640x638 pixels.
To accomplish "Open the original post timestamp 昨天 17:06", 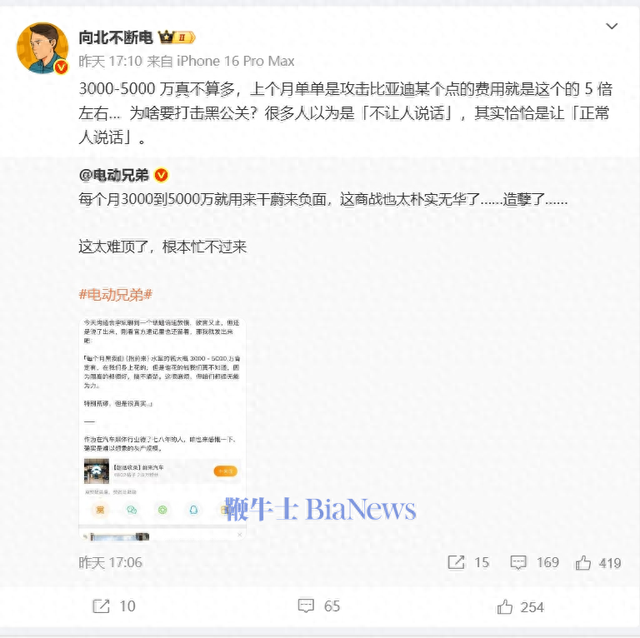I will click(x=110, y=562).
